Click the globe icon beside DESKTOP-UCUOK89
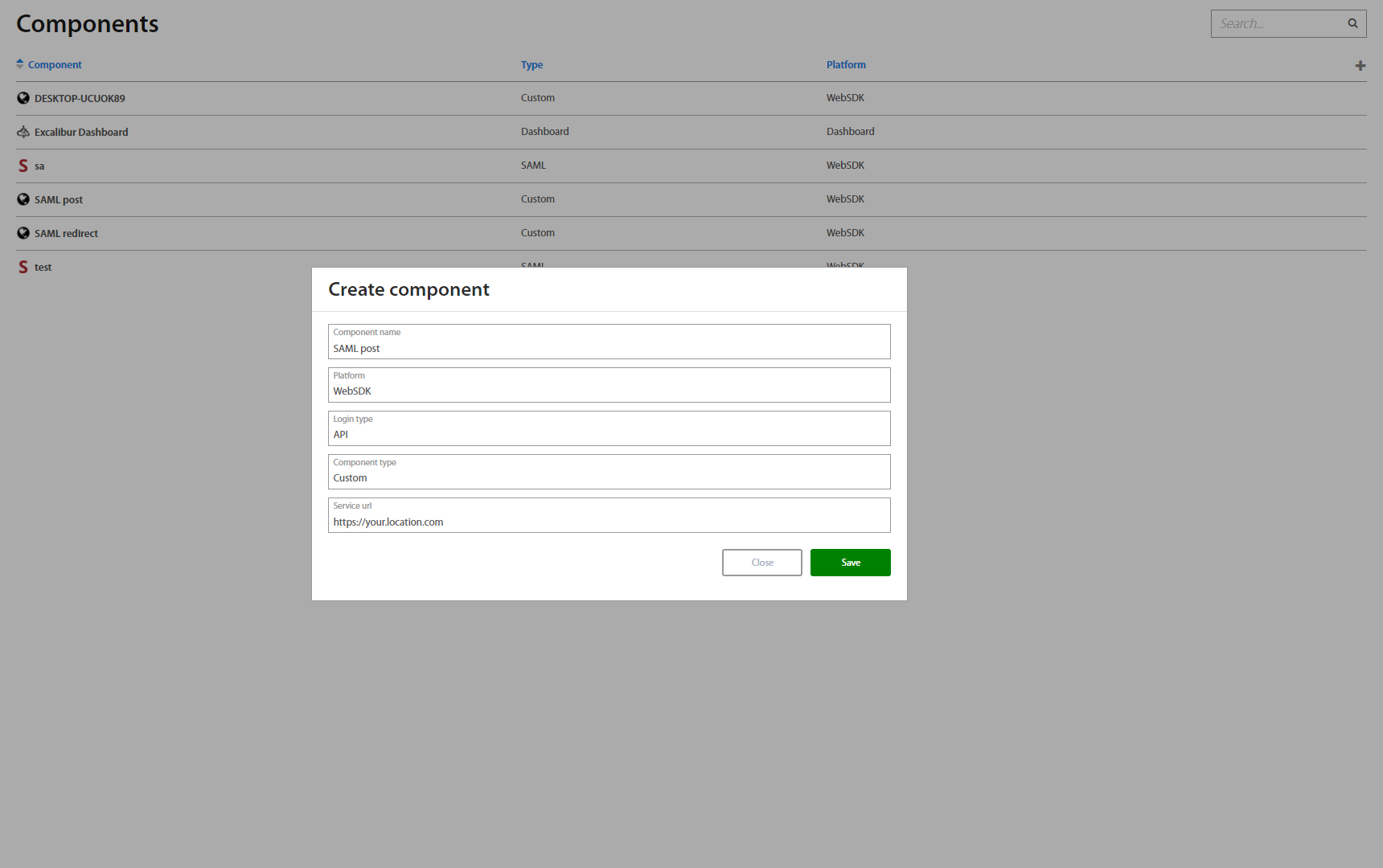1383x868 pixels. (x=23, y=98)
